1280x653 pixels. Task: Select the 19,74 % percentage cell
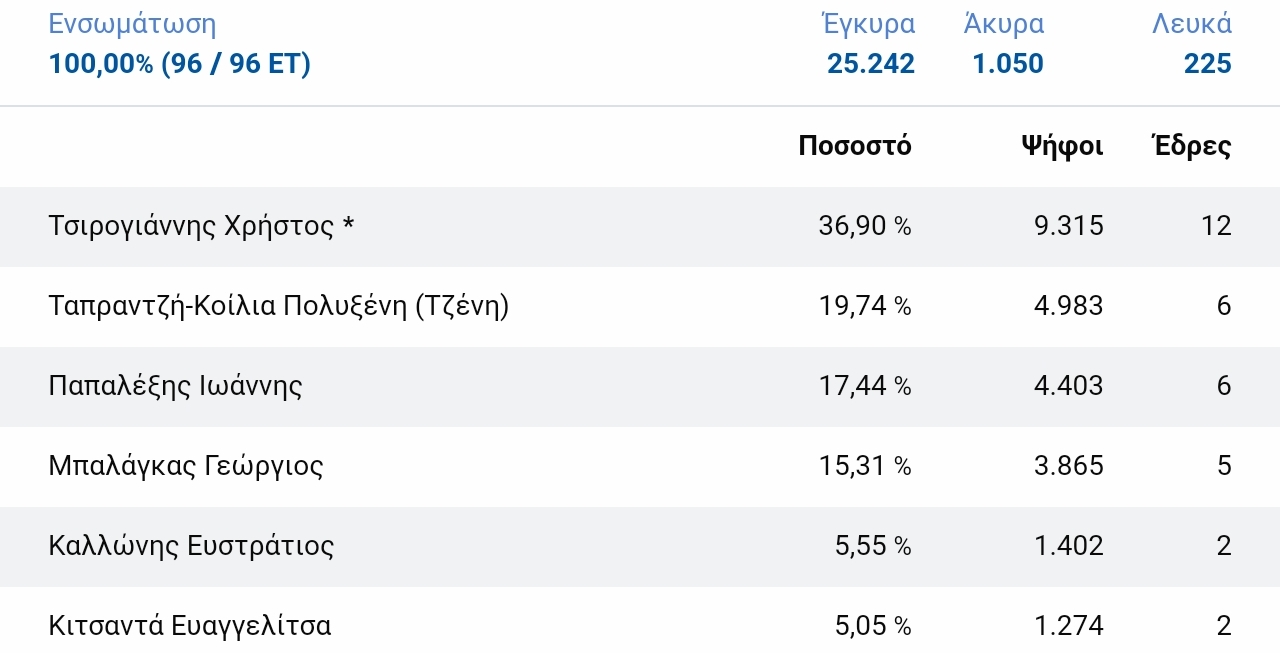click(865, 306)
